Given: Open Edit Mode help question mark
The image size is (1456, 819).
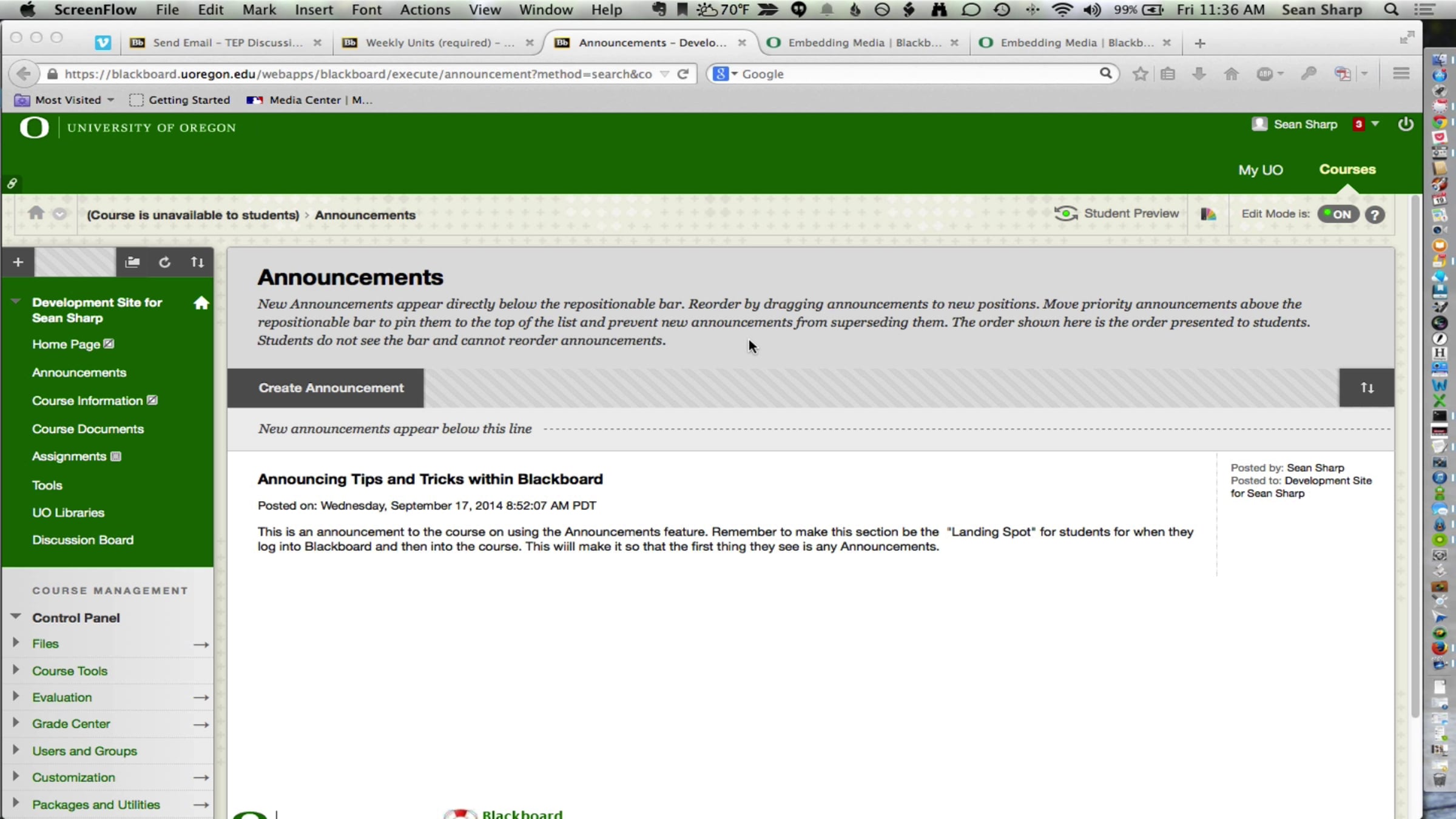Looking at the screenshot, I should [x=1375, y=215].
